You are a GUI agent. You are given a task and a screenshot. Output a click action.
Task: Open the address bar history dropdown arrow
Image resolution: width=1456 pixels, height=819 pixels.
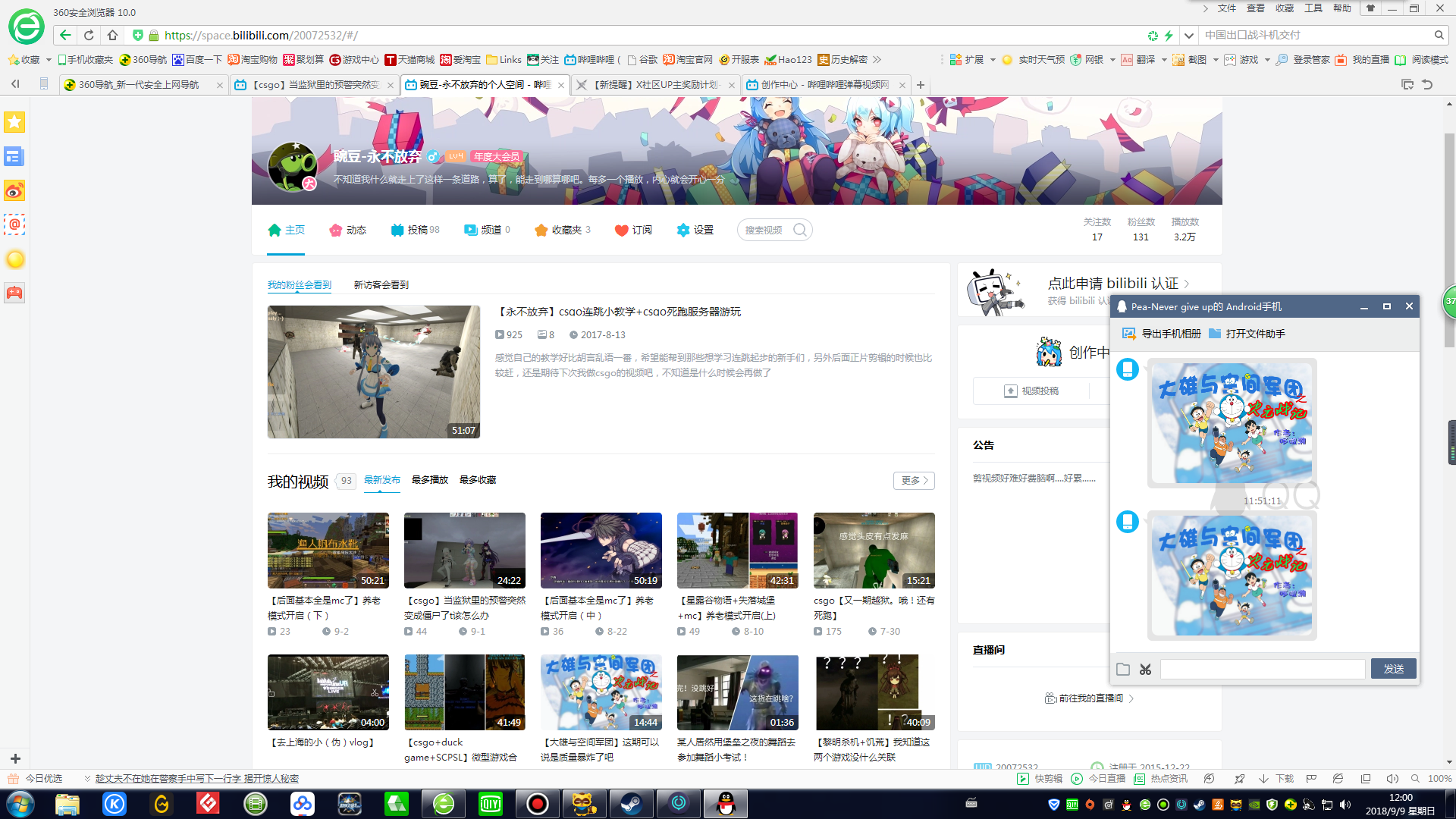[1188, 35]
